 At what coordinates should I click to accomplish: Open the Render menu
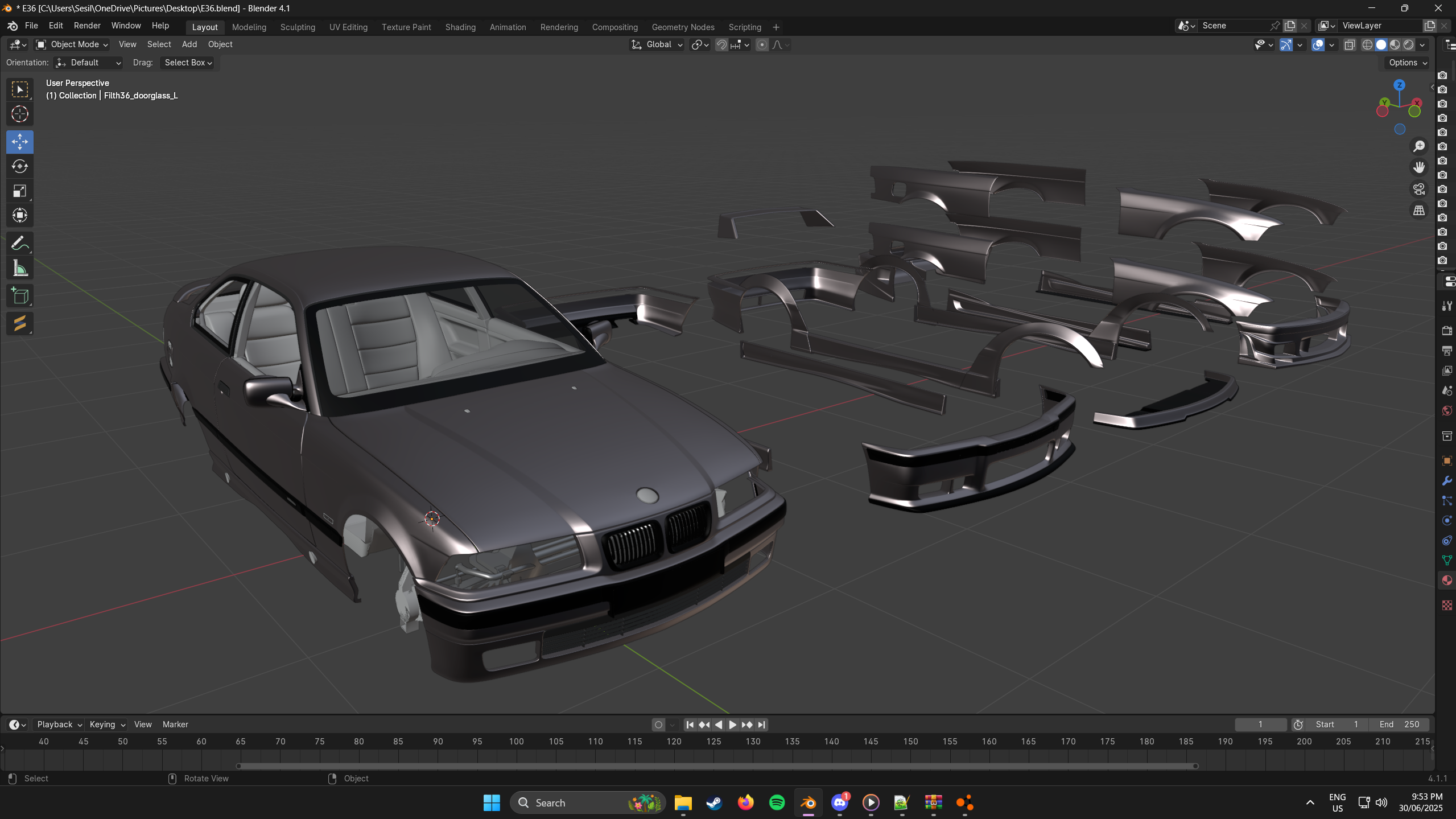[87, 26]
